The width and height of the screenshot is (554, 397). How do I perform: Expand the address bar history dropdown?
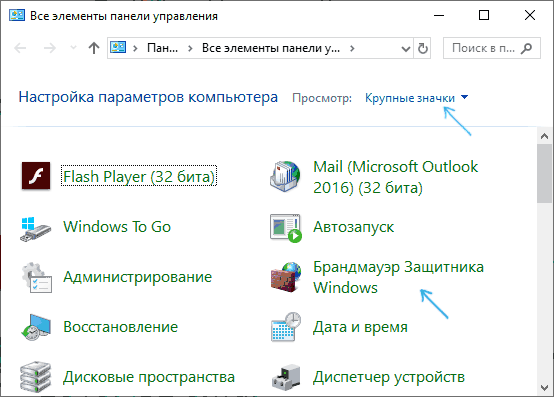point(406,49)
